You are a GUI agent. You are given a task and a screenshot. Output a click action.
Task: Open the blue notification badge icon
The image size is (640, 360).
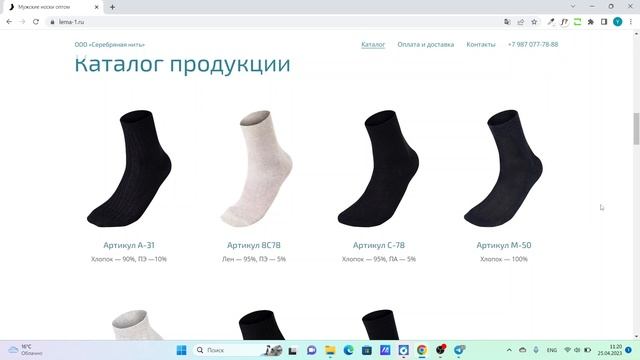(629, 350)
